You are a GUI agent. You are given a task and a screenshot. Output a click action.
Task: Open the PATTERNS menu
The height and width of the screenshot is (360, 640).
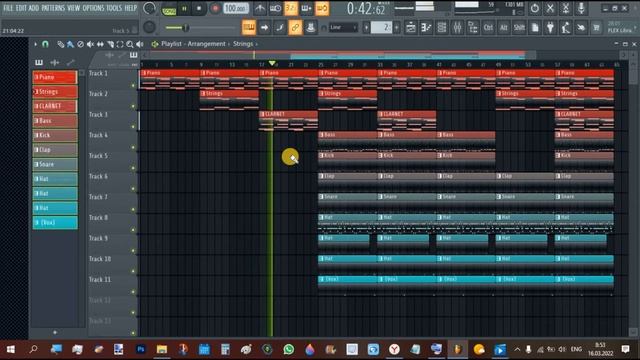tap(53, 8)
